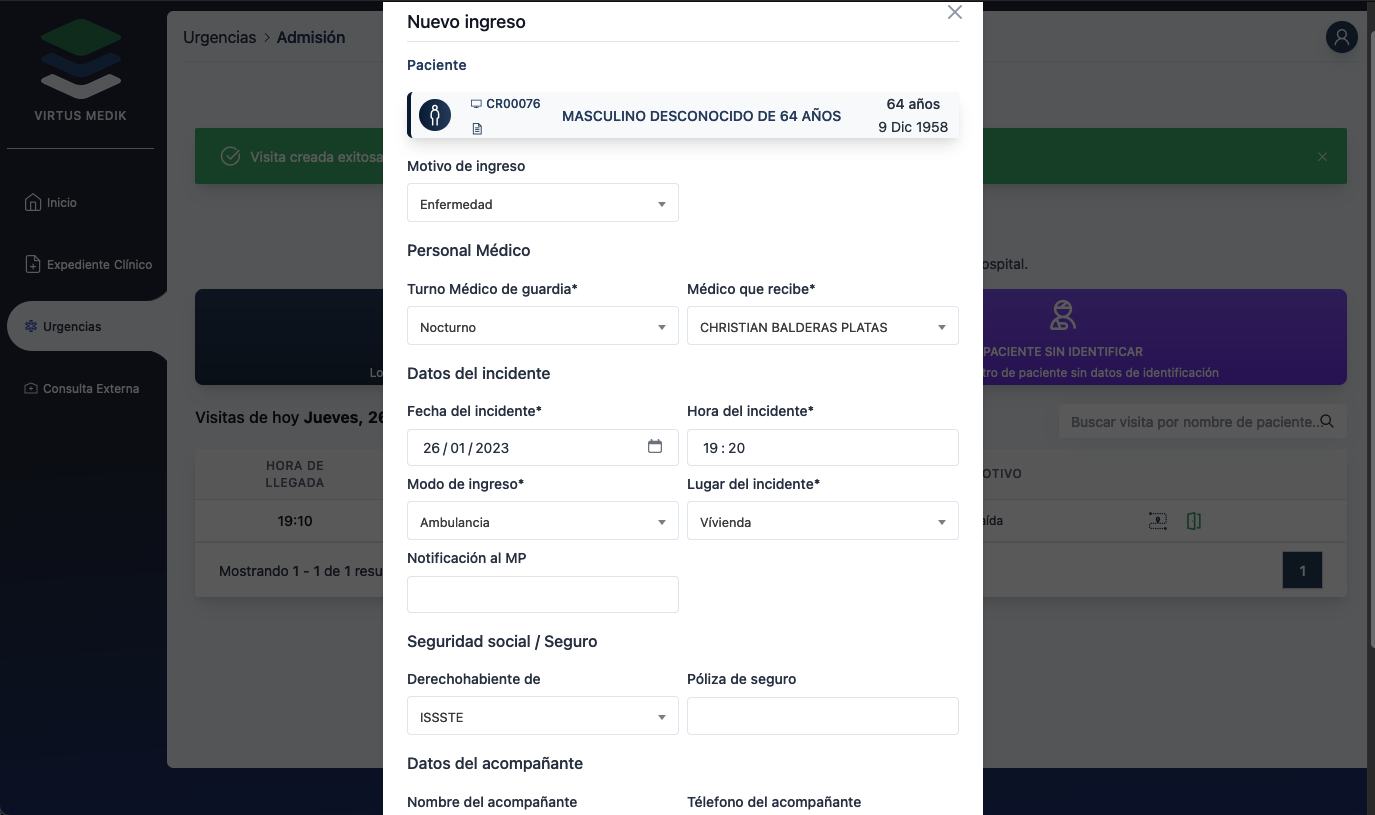Expand the Turno Médico de guardia dropdown
This screenshot has width=1375, height=815.
(542, 327)
